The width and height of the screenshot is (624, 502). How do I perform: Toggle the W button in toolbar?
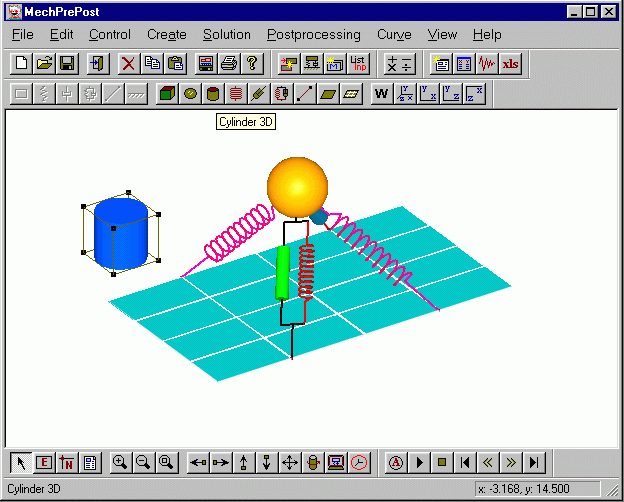tap(381, 94)
